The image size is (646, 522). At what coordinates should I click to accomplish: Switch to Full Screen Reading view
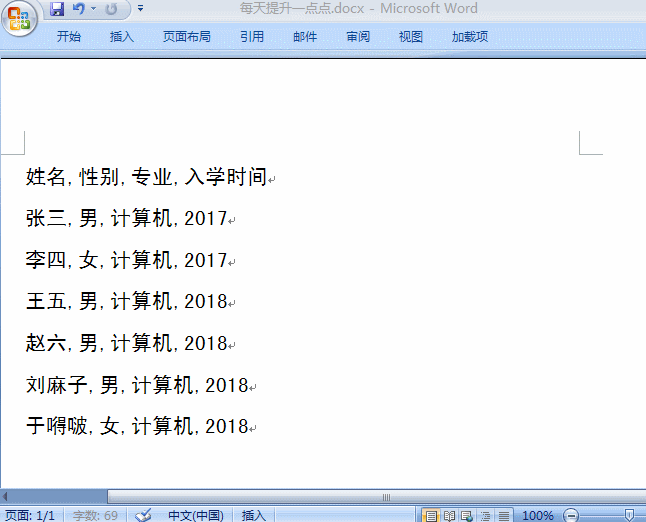(449, 515)
